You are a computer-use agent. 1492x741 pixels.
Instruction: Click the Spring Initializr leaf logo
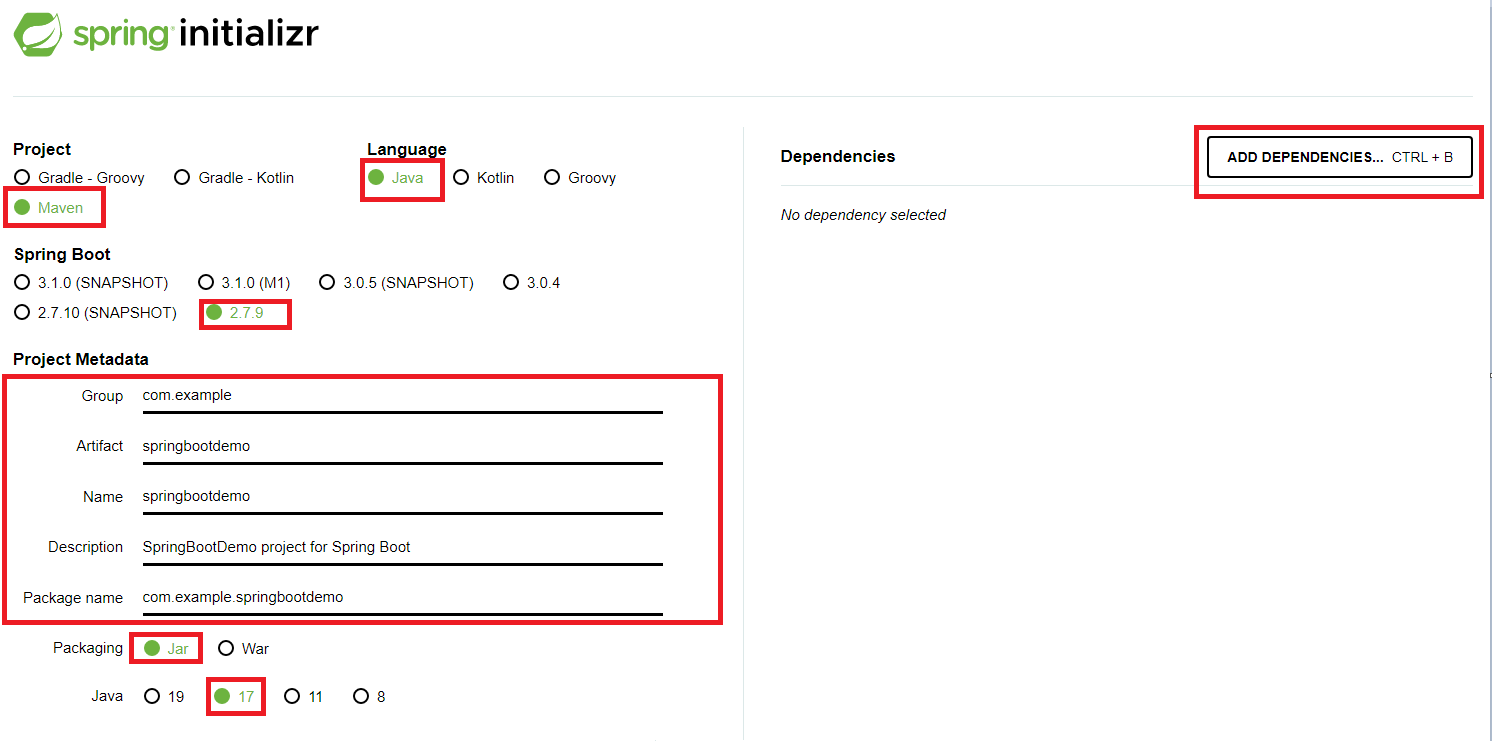[39, 32]
